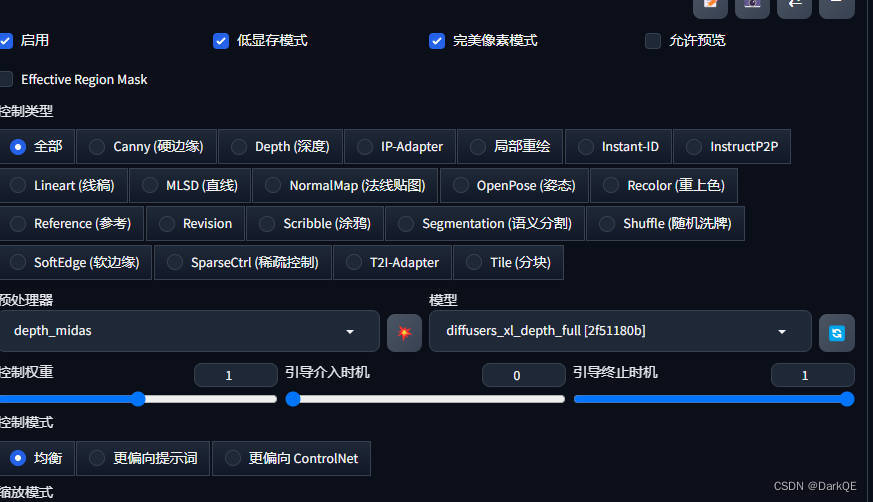Open new canvas pencil icon button
The image size is (873, 502).
click(710, 7)
